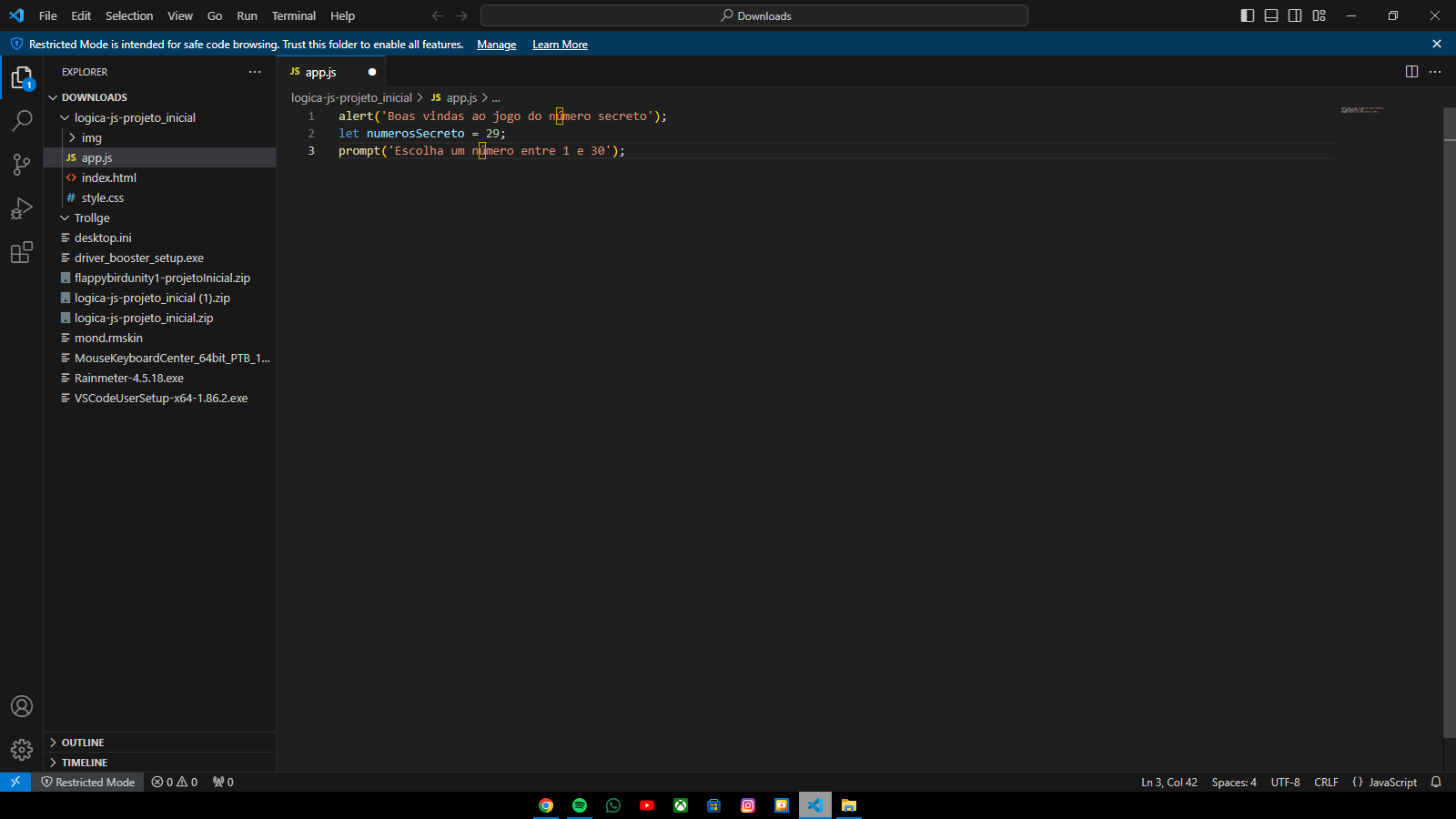Select Rainmeter-4.5.18.exe file
The image size is (1456, 819).
point(160,378)
